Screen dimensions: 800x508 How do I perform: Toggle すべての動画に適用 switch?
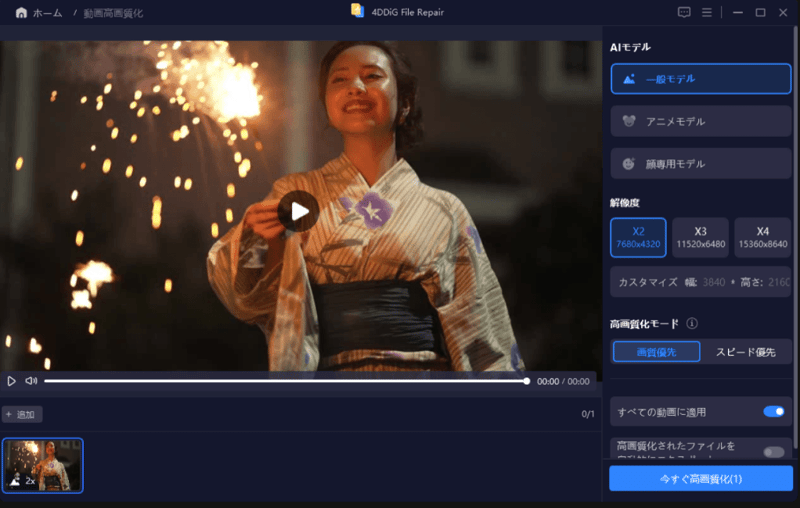pyautogui.click(x=773, y=411)
